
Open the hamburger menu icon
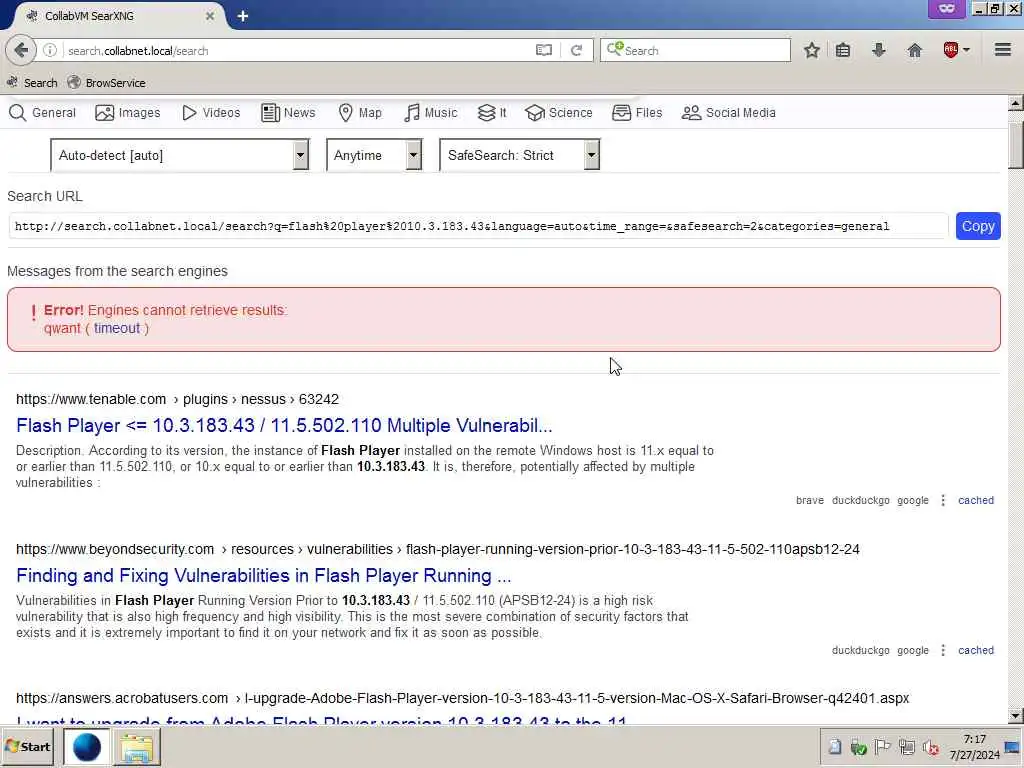coord(1003,50)
